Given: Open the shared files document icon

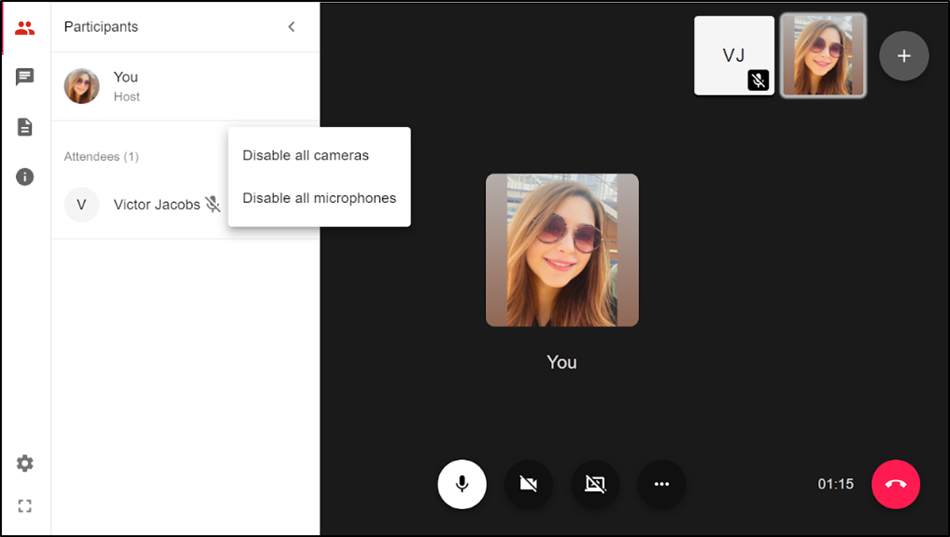Looking at the screenshot, I should click(x=25, y=127).
